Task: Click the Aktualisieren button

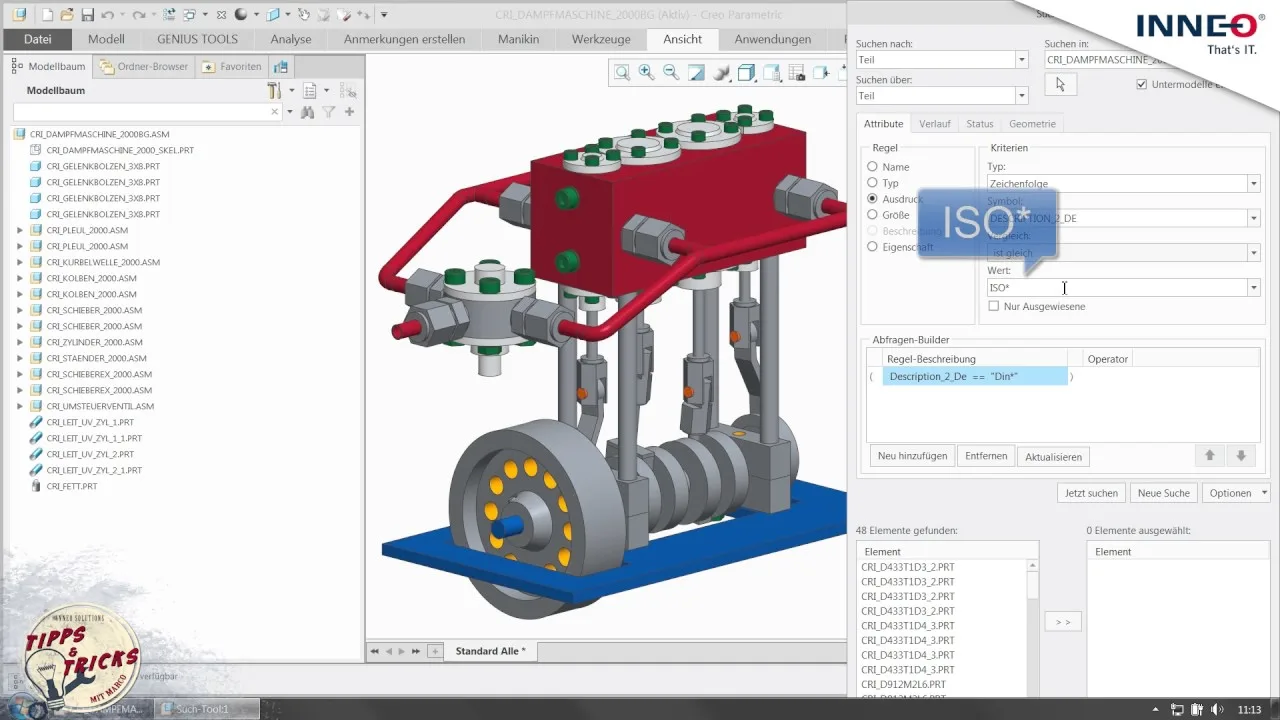Action: click(x=1053, y=457)
